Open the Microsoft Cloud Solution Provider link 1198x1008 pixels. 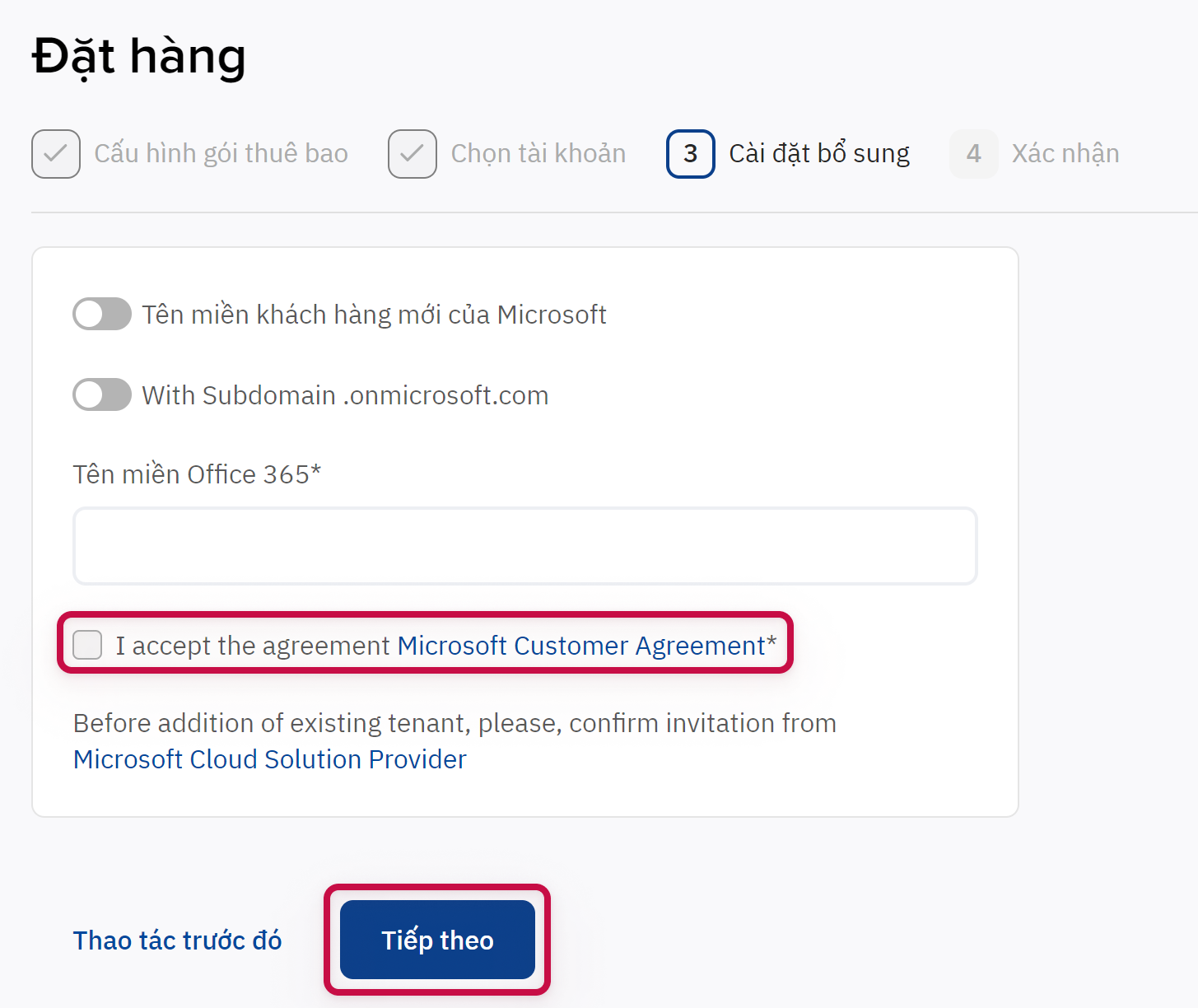click(269, 759)
